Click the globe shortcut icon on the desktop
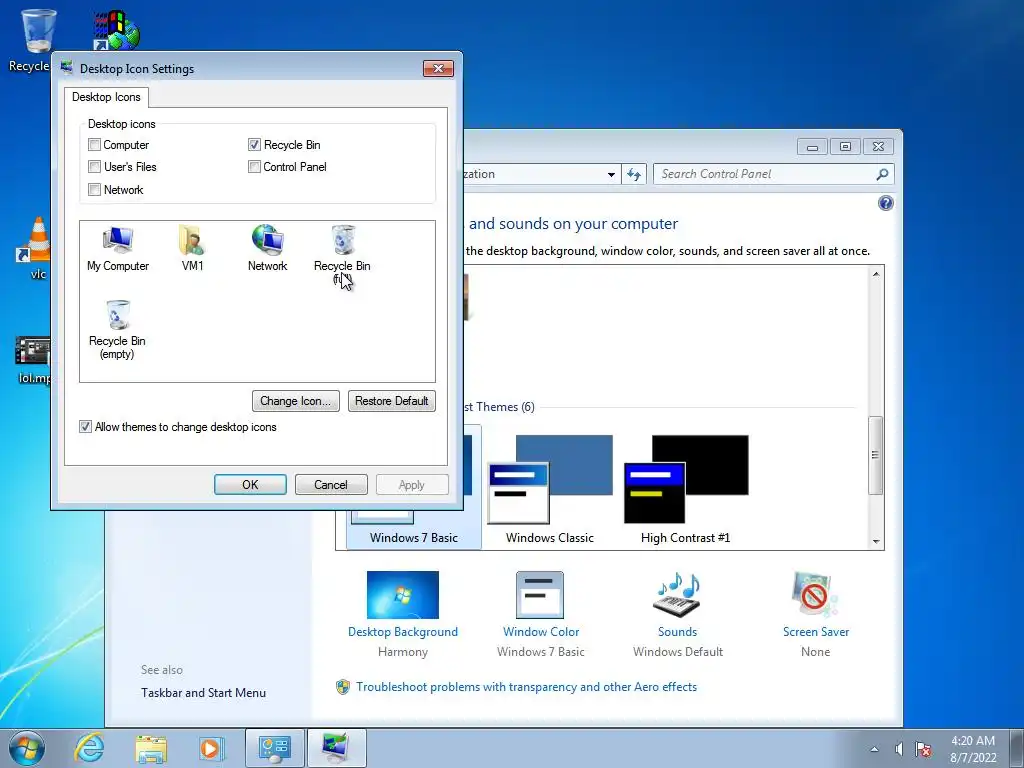 click(x=116, y=30)
